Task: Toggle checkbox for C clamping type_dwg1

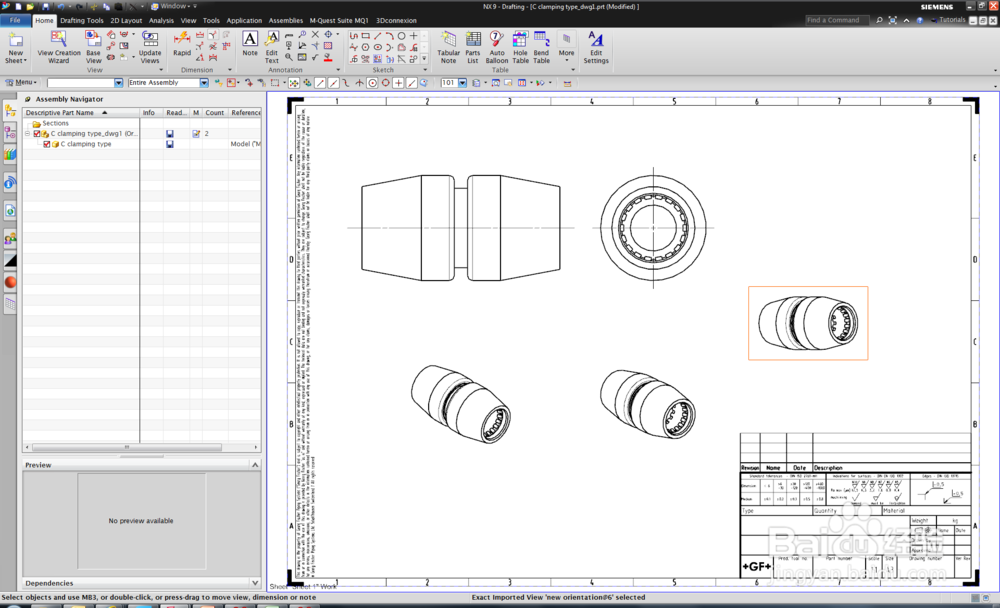Action: point(37,133)
